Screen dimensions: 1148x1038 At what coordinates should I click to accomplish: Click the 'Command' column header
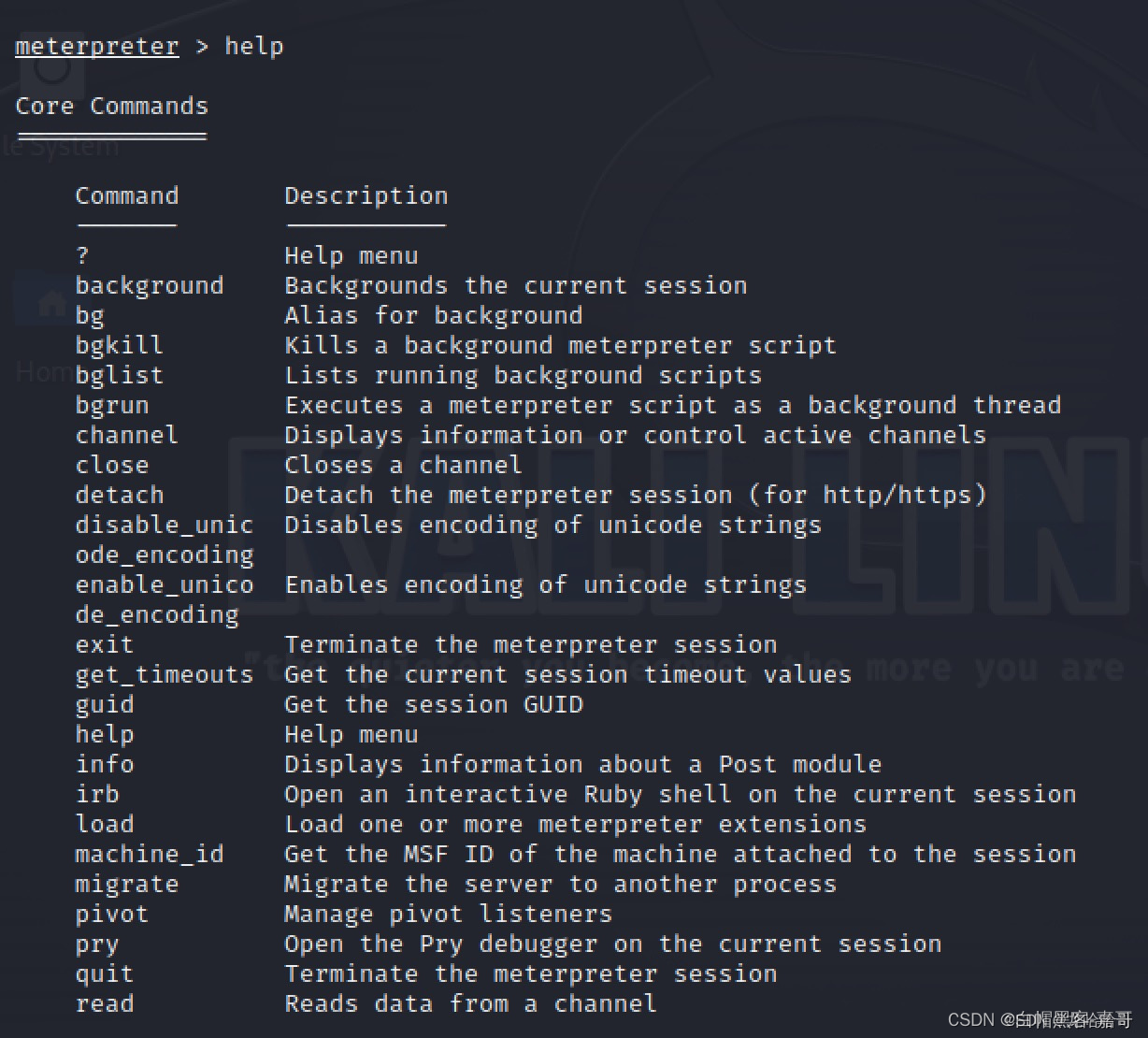tap(126, 195)
